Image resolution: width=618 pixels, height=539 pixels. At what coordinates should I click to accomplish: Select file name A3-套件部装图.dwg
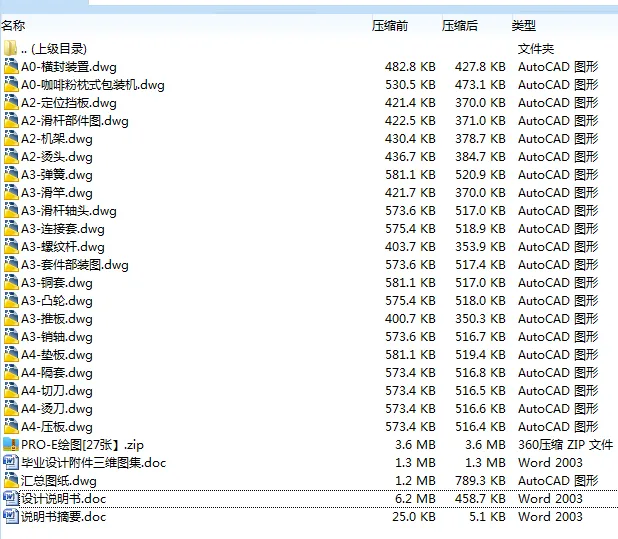[x=75, y=265]
